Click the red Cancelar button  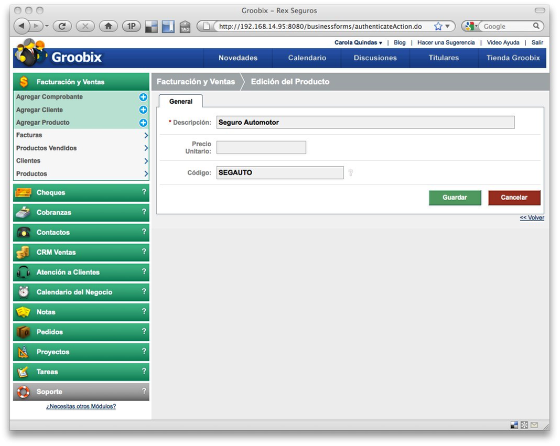(x=514, y=197)
